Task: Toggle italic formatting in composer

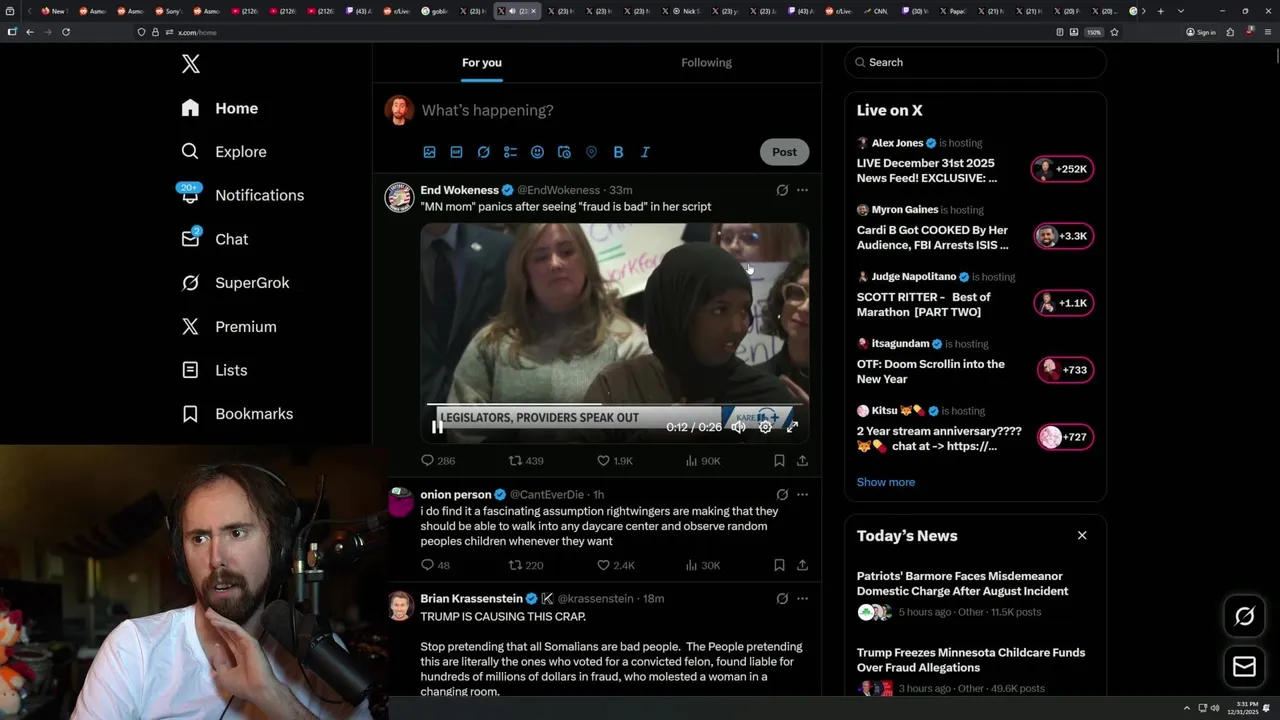Action: point(645,152)
